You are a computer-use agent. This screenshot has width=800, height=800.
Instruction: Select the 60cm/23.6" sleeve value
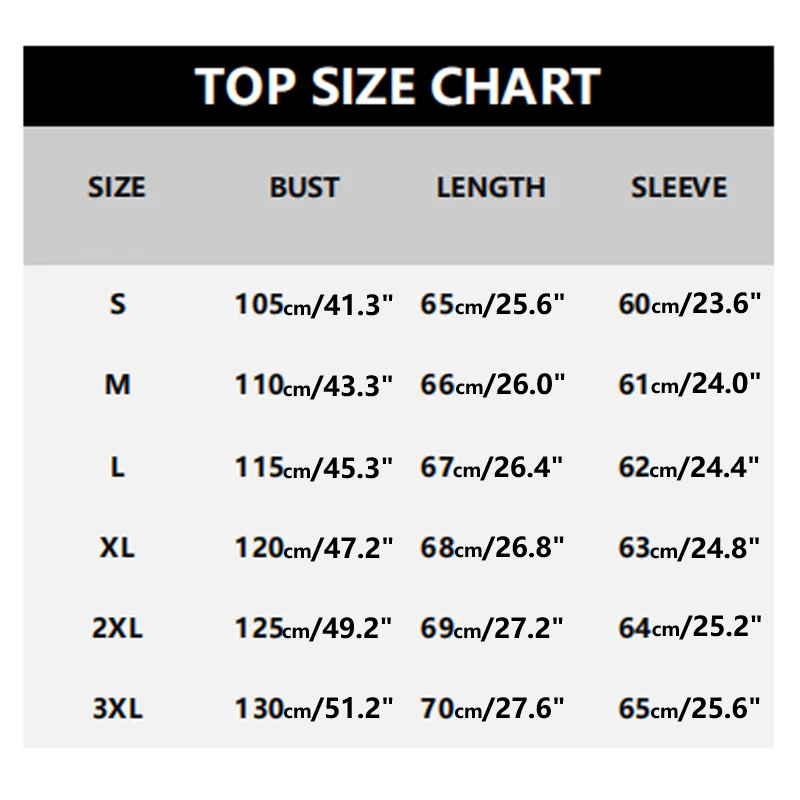[690, 304]
